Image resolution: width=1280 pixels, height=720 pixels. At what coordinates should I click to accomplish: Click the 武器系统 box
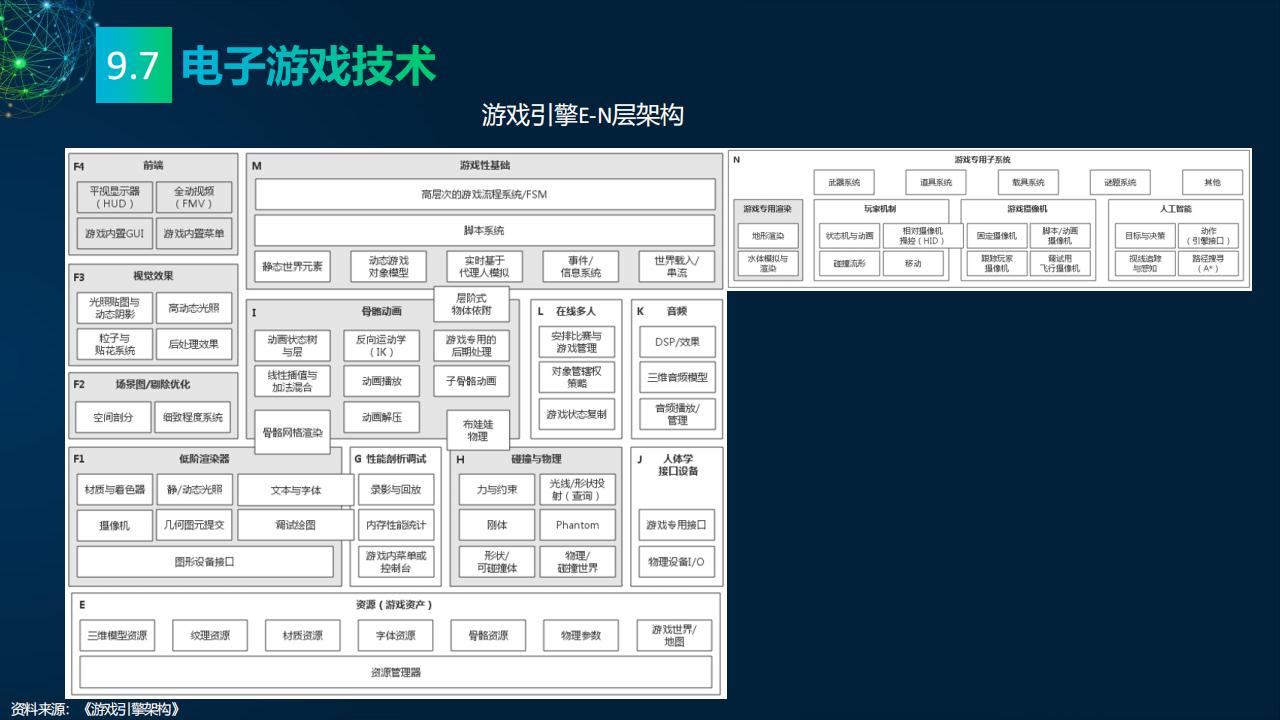[843, 182]
